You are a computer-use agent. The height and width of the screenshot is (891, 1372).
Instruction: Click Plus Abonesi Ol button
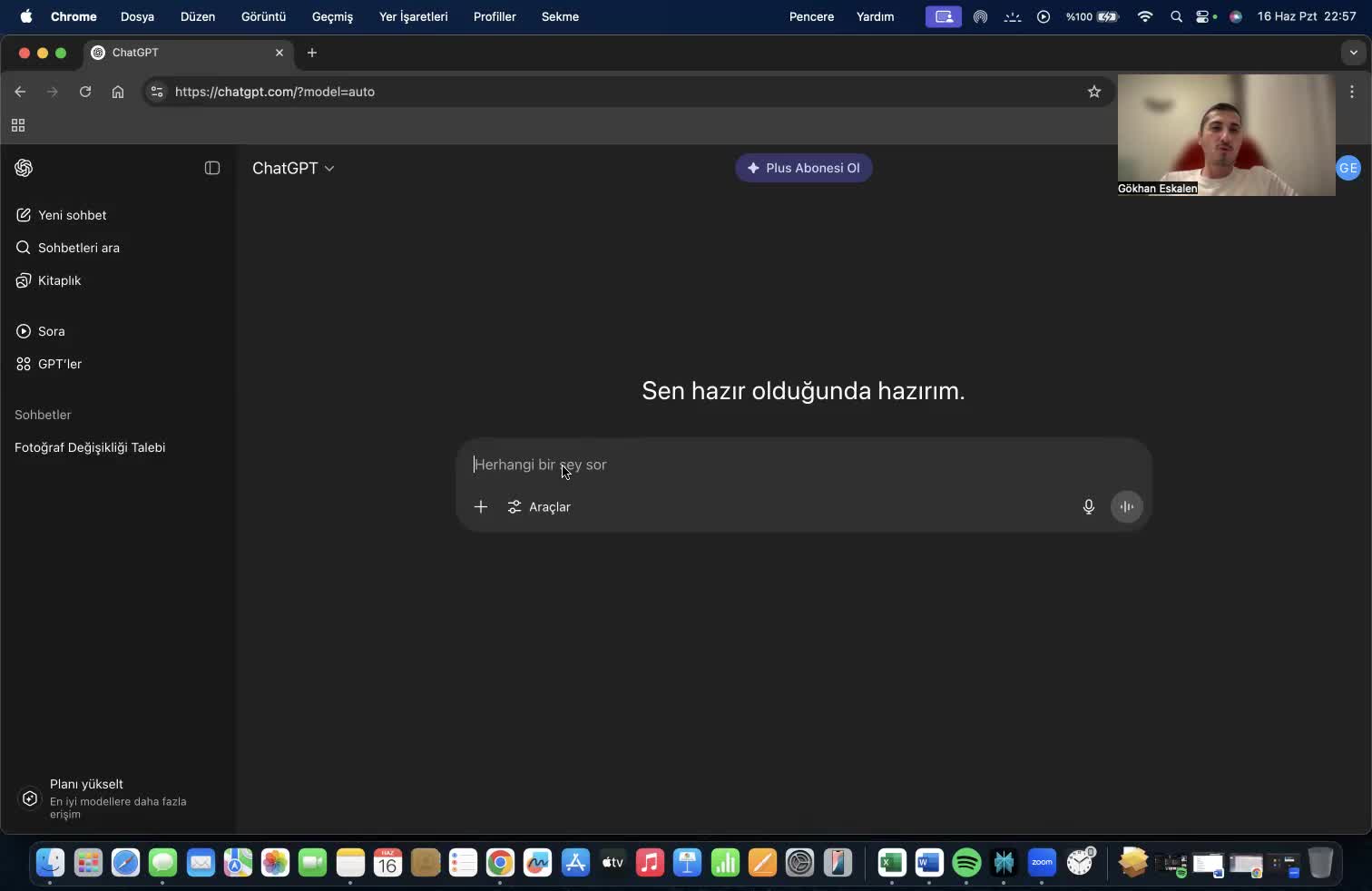(803, 168)
